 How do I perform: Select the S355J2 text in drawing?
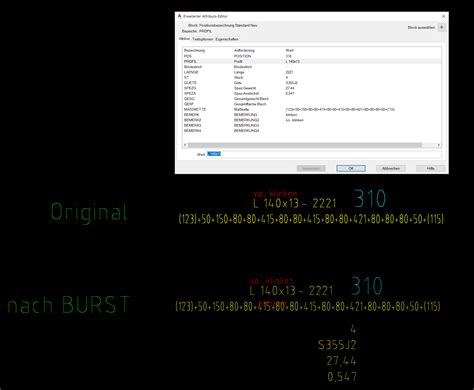pos(337,345)
